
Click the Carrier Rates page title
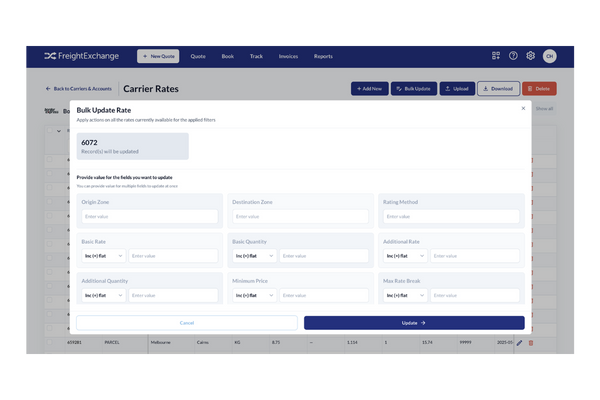(x=151, y=89)
